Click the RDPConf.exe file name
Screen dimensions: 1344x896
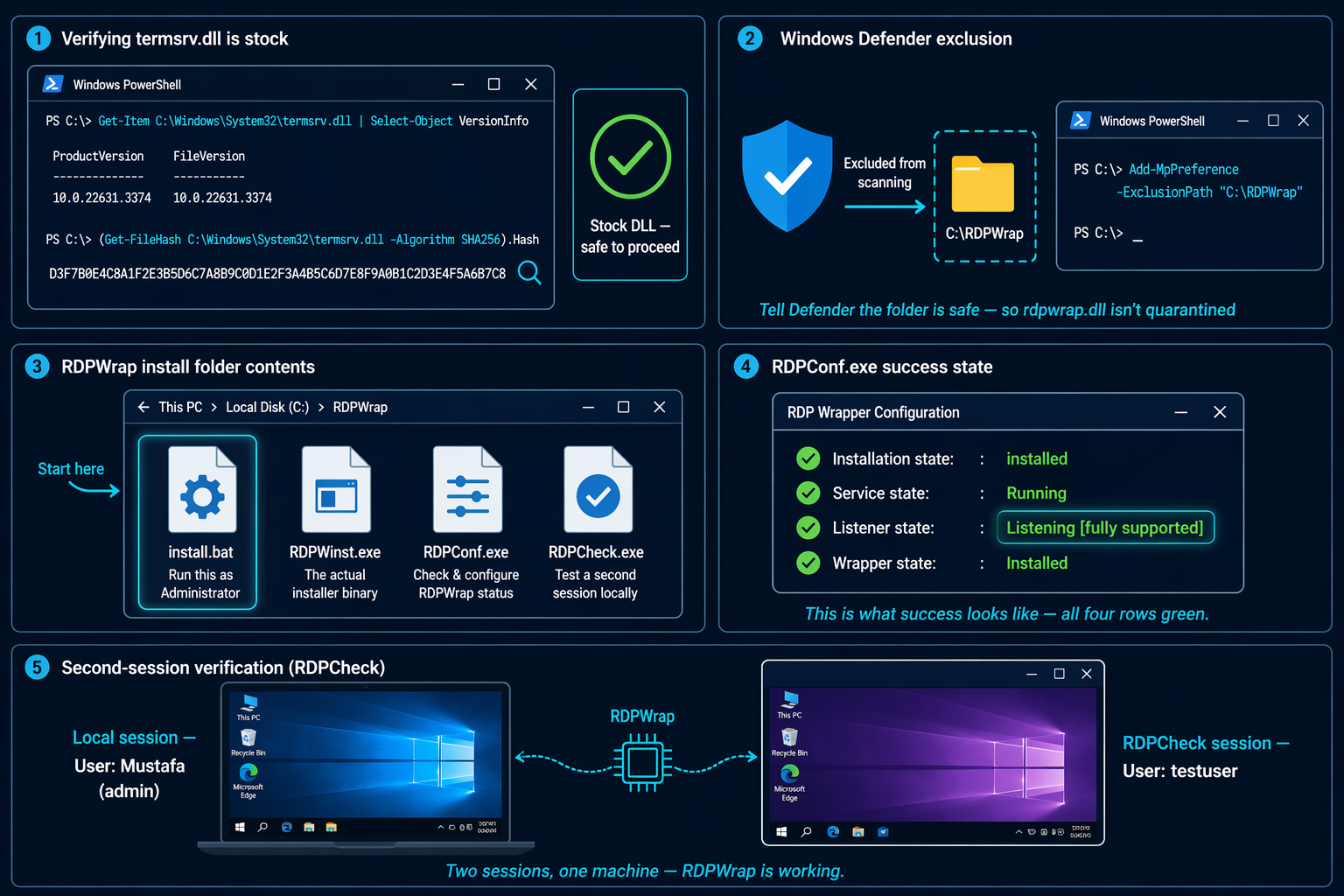click(x=465, y=552)
